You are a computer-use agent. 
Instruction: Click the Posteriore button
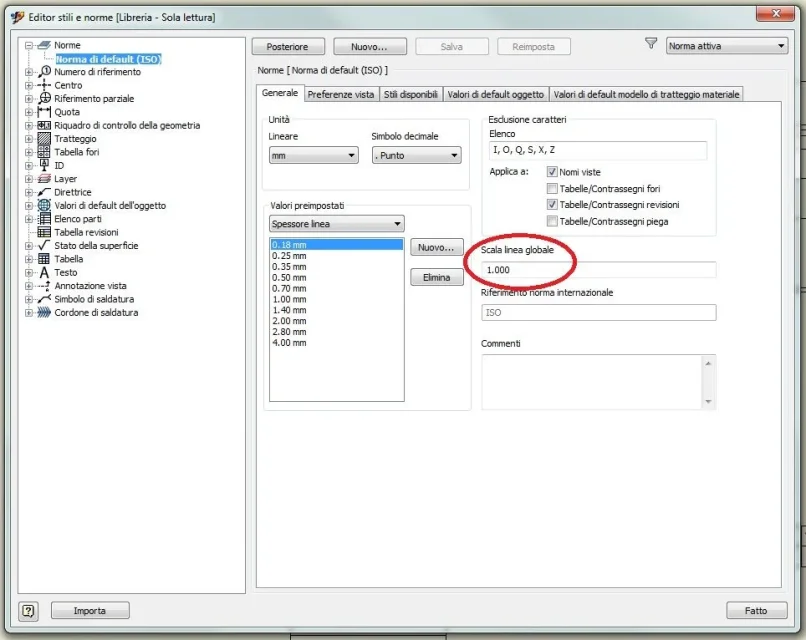(x=288, y=47)
